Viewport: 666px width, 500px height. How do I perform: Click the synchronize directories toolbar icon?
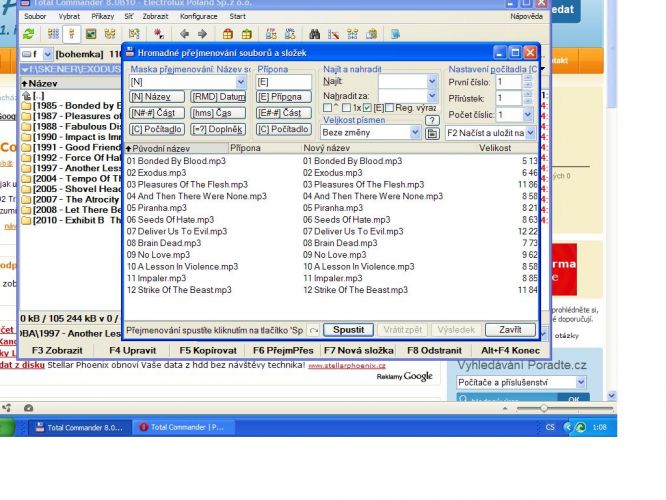tap(352, 34)
